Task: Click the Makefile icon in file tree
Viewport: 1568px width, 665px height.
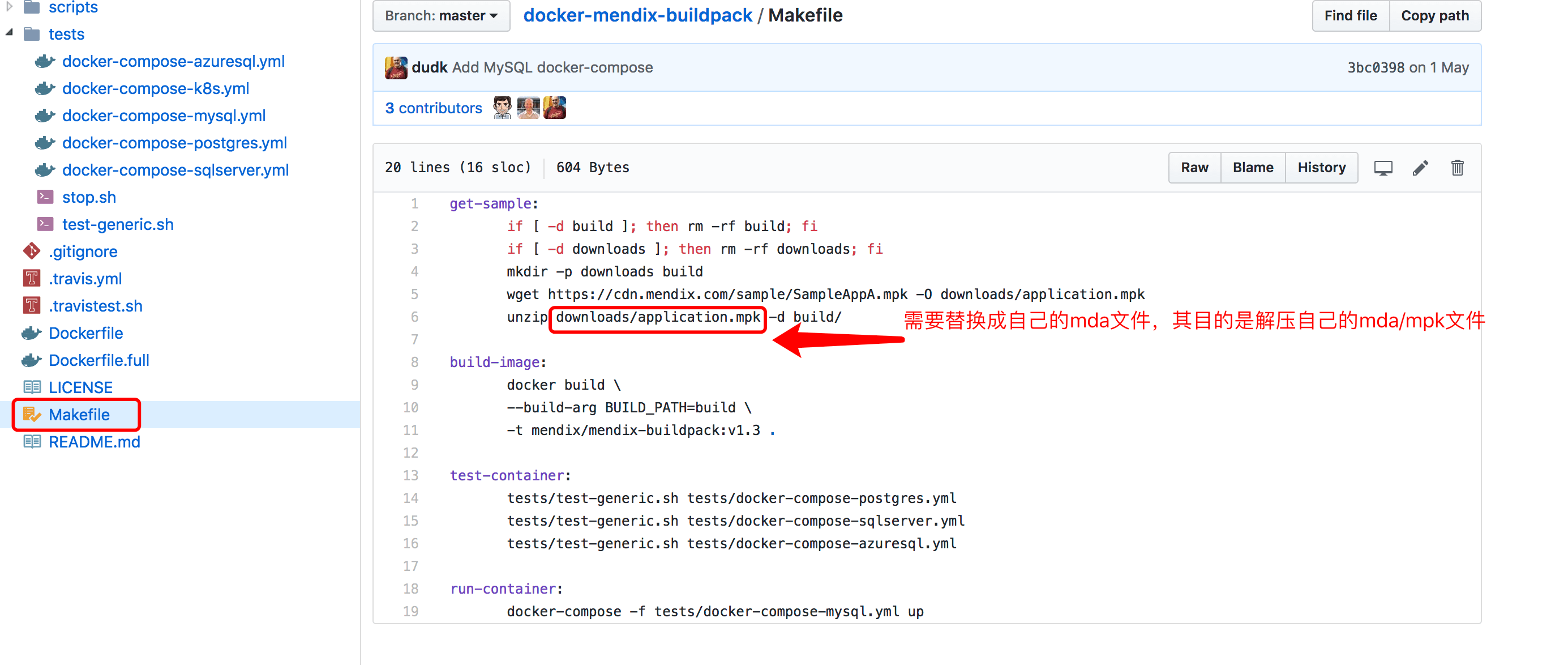Action: pyautogui.click(x=32, y=415)
